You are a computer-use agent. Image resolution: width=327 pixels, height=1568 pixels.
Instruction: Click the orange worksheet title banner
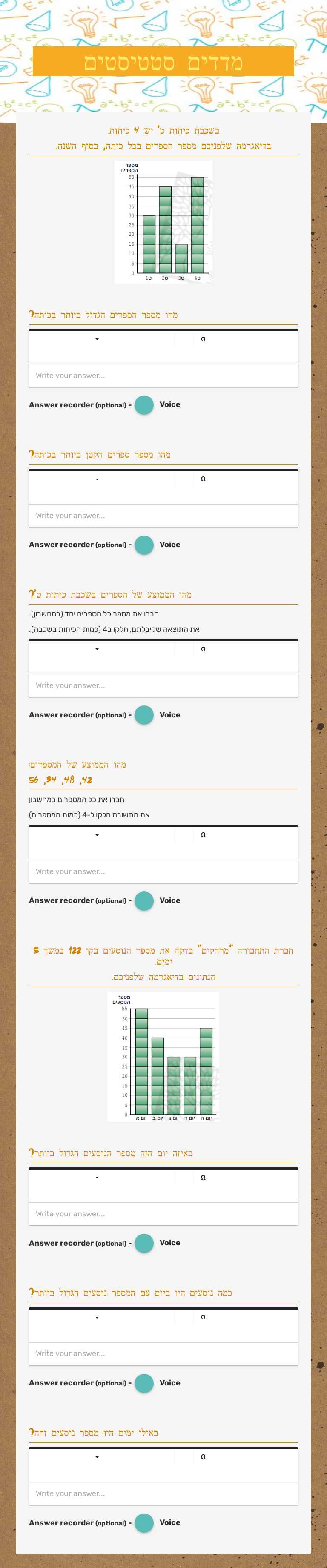click(163, 62)
